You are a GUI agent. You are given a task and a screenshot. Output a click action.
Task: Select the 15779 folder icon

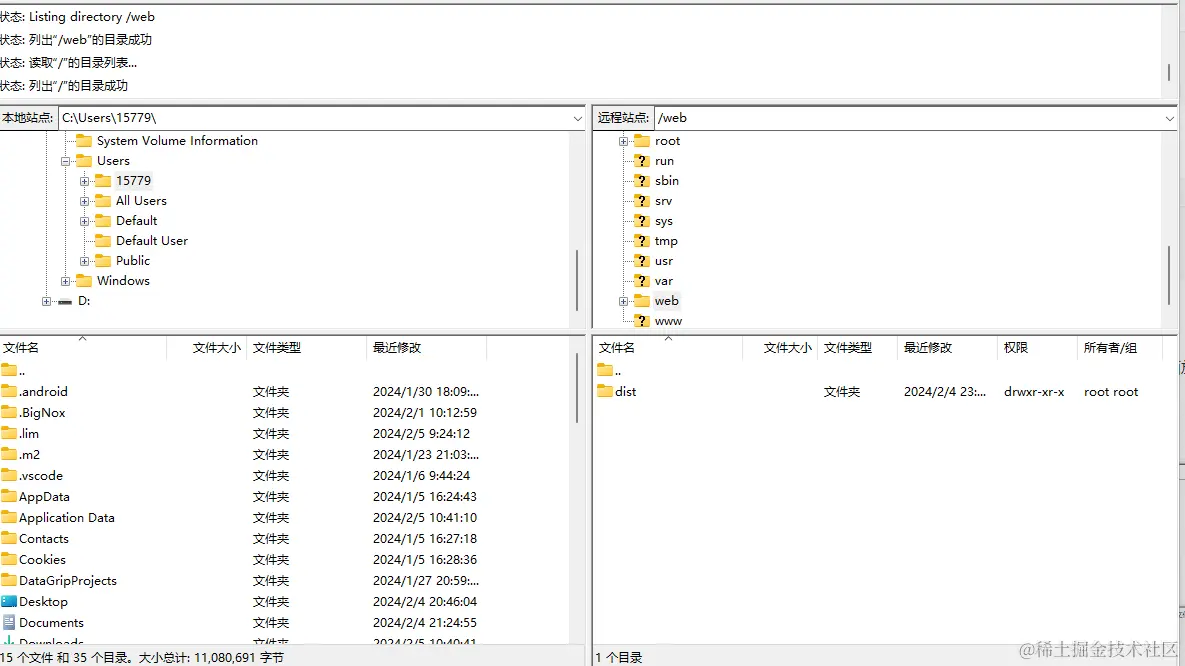pos(103,181)
